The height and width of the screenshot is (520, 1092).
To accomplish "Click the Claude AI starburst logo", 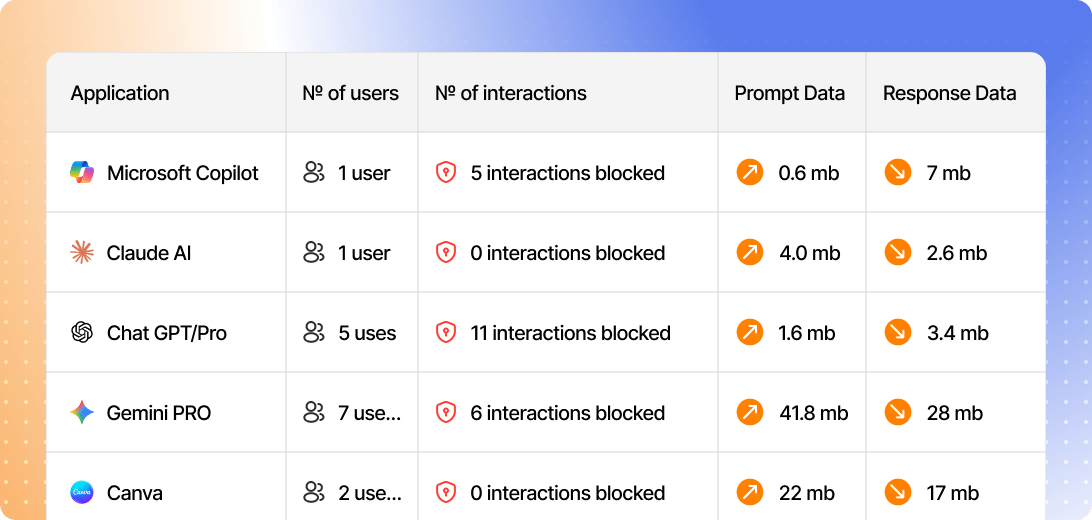I will click(82, 253).
